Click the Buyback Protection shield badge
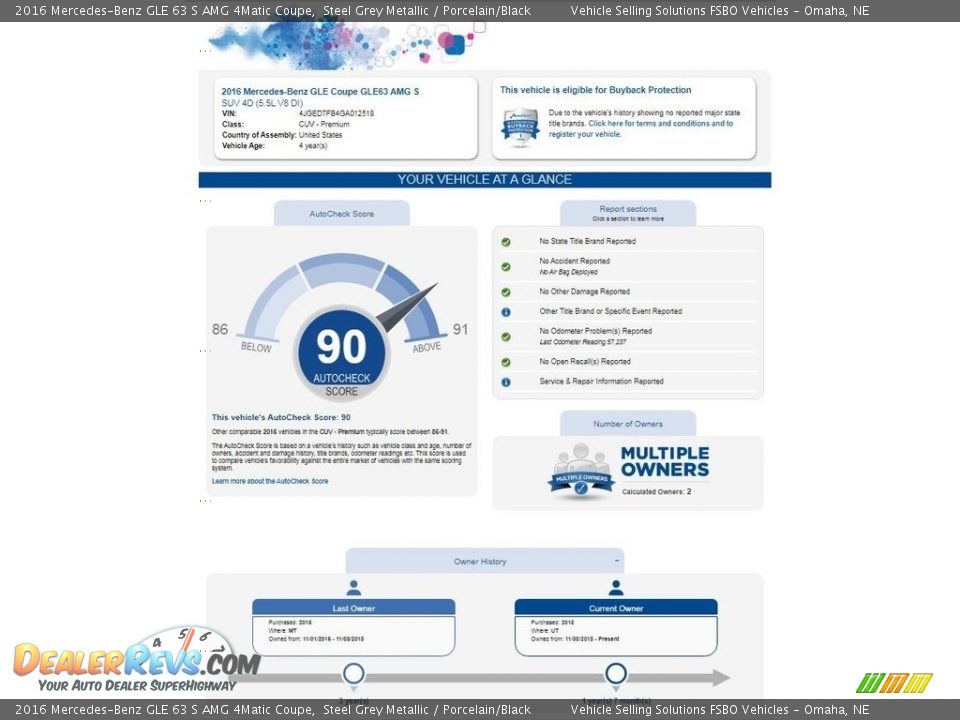The image size is (960, 720). [520, 128]
